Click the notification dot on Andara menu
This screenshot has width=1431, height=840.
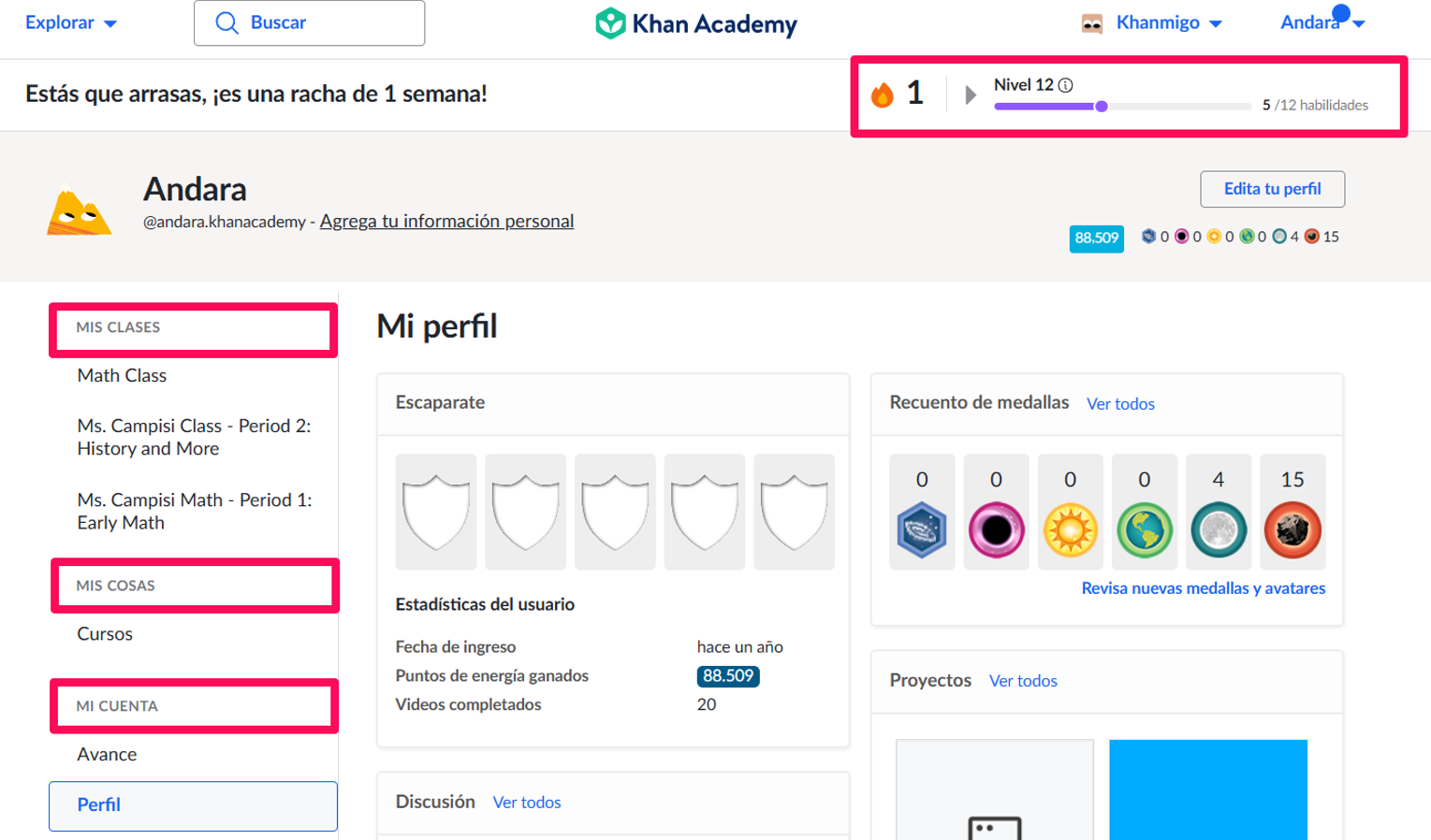[1341, 12]
